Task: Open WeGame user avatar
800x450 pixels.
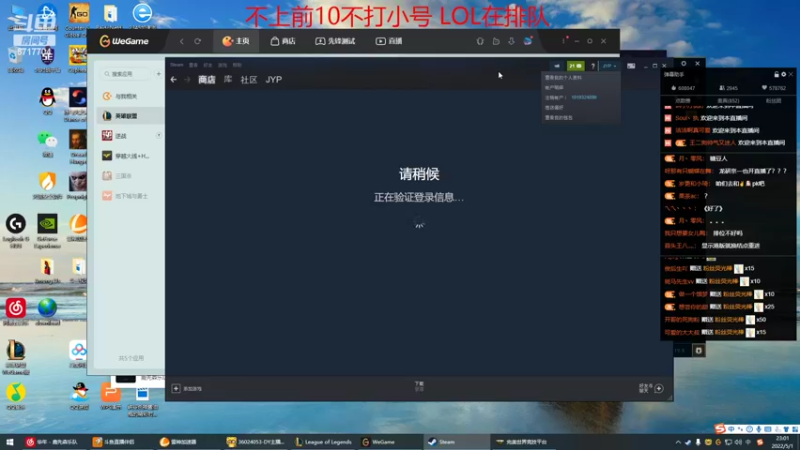Action: [x=528, y=40]
